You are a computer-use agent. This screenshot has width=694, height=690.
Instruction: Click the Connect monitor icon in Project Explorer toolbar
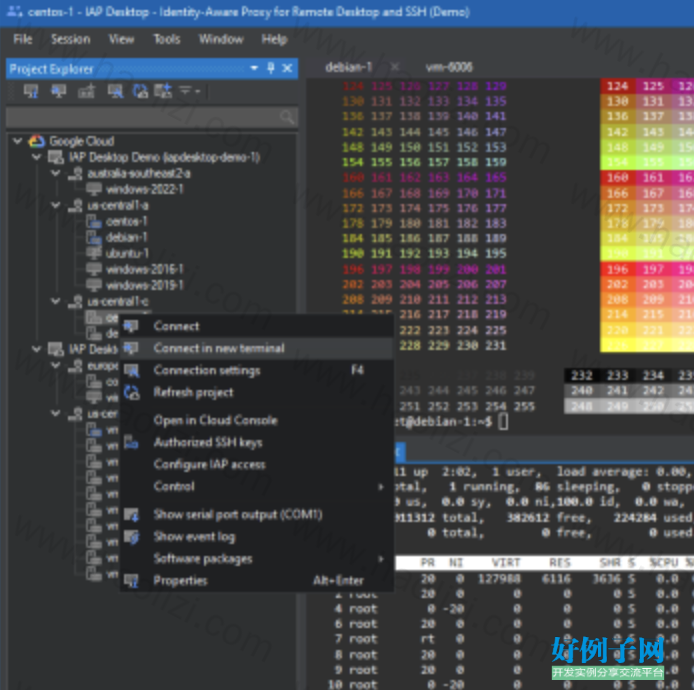(58, 91)
